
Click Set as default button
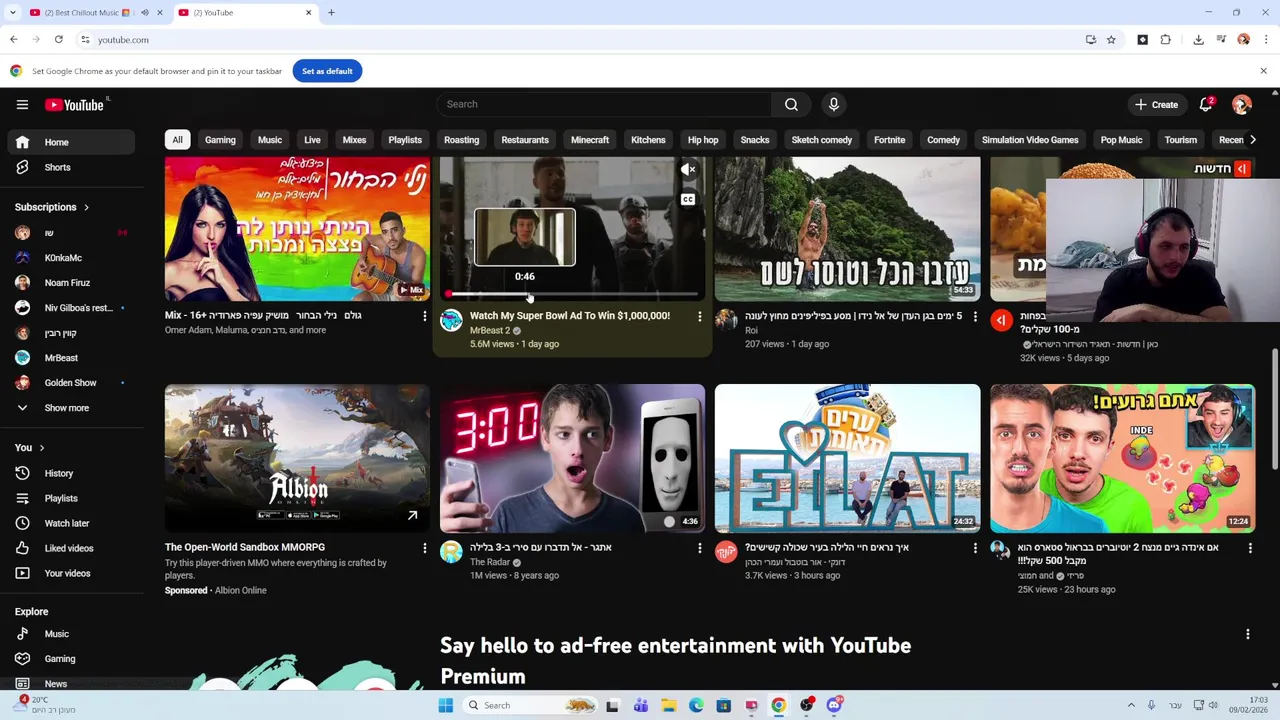tap(327, 71)
